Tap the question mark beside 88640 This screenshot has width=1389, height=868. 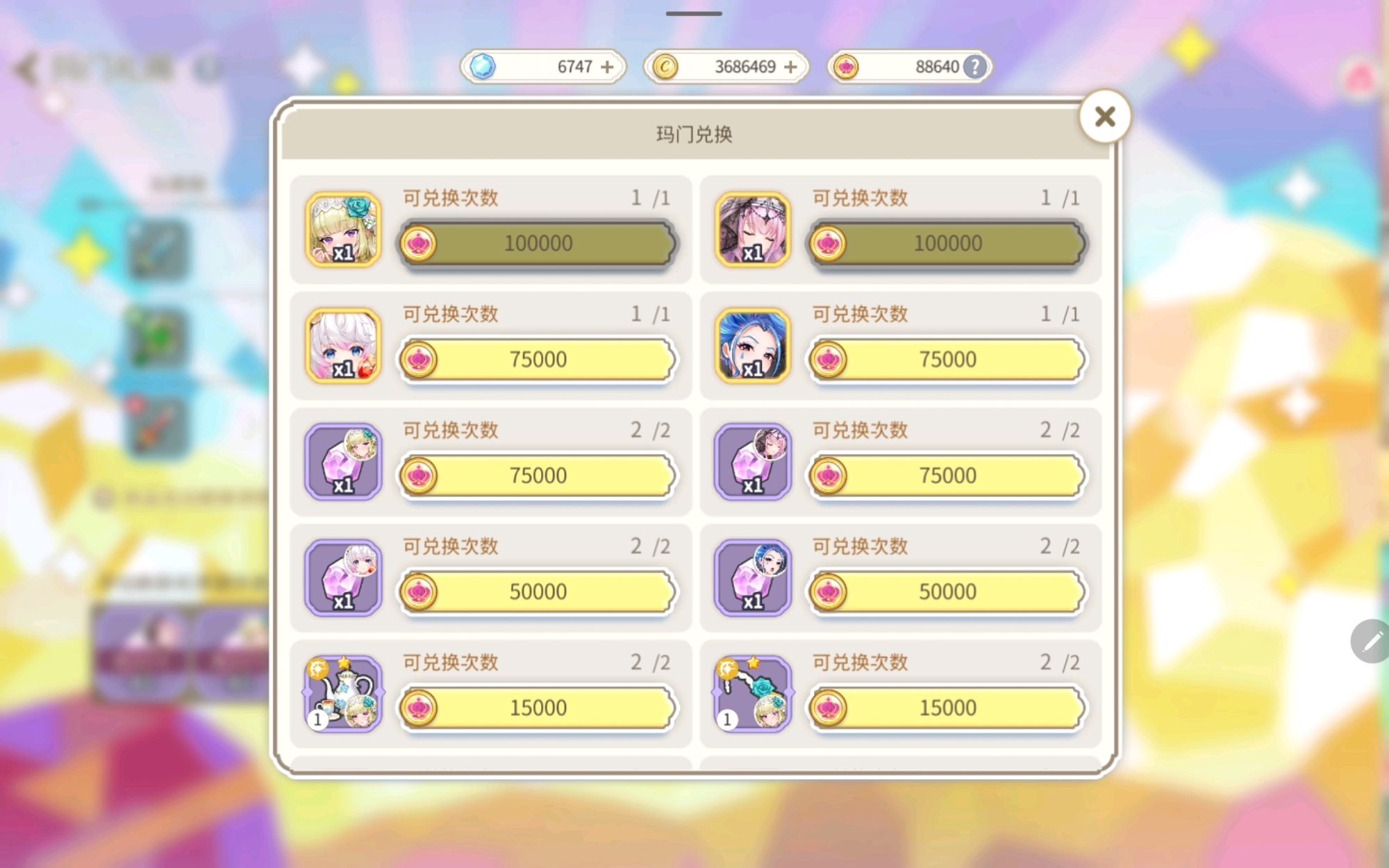974,67
